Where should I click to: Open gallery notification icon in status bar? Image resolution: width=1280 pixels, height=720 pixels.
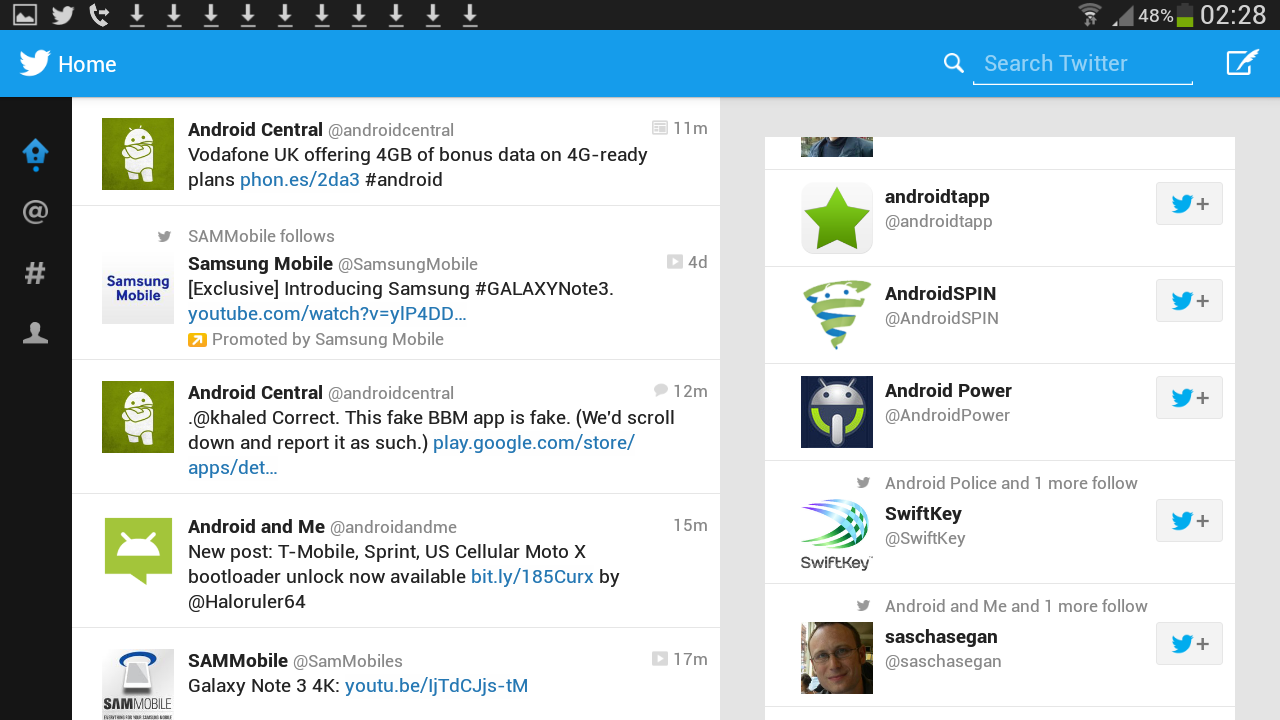click(x=25, y=15)
